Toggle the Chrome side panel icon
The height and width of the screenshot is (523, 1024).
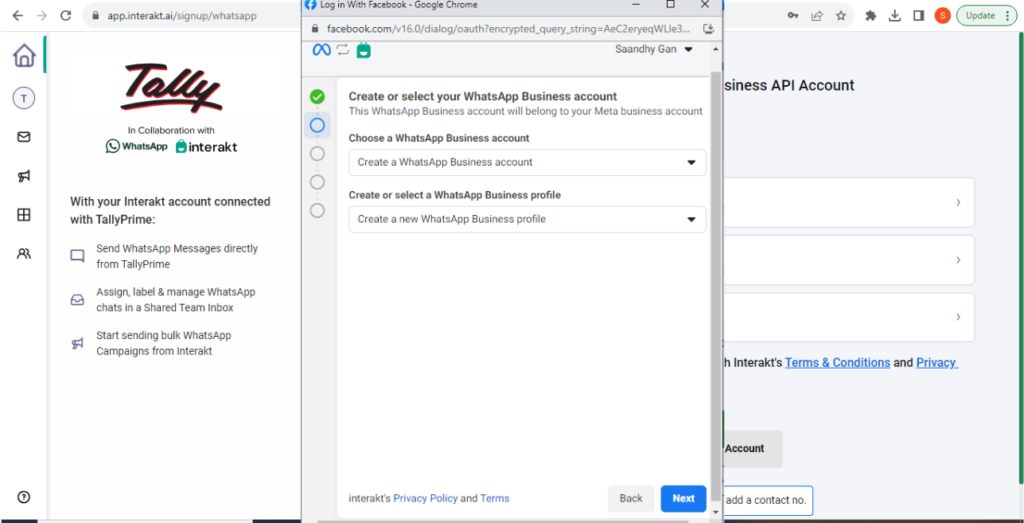(x=918, y=16)
